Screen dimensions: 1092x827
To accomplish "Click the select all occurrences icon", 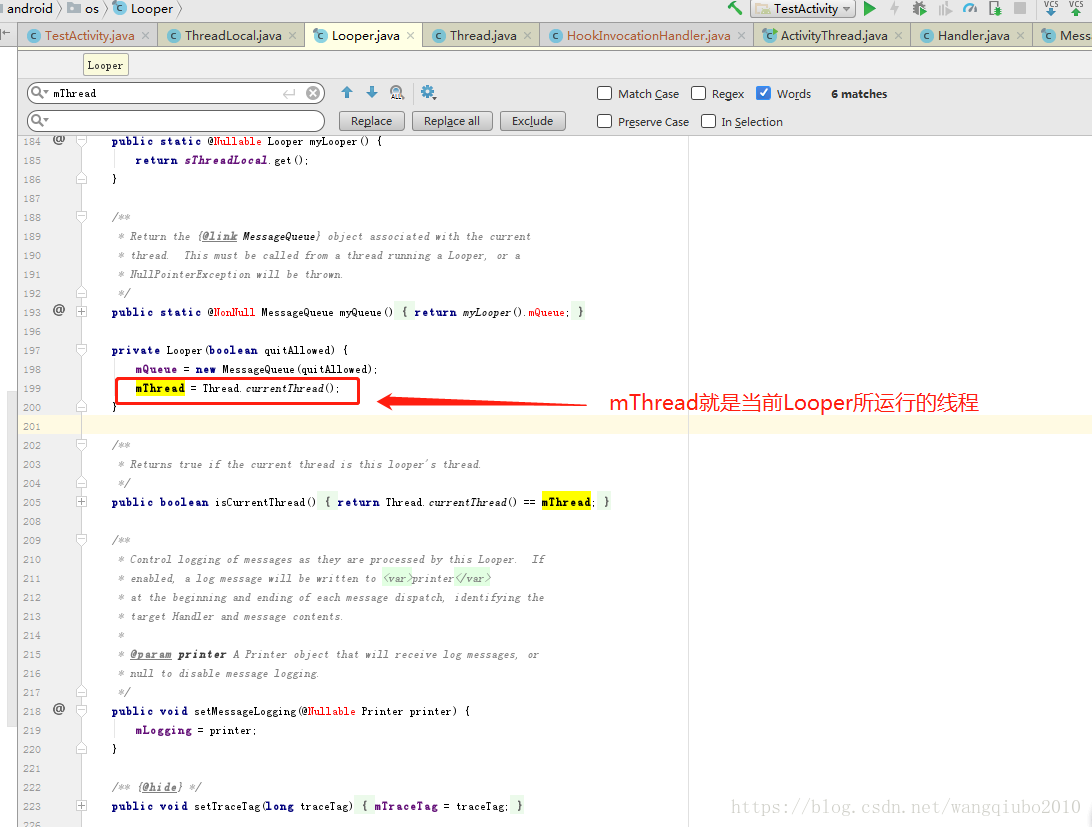I will (397, 93).
